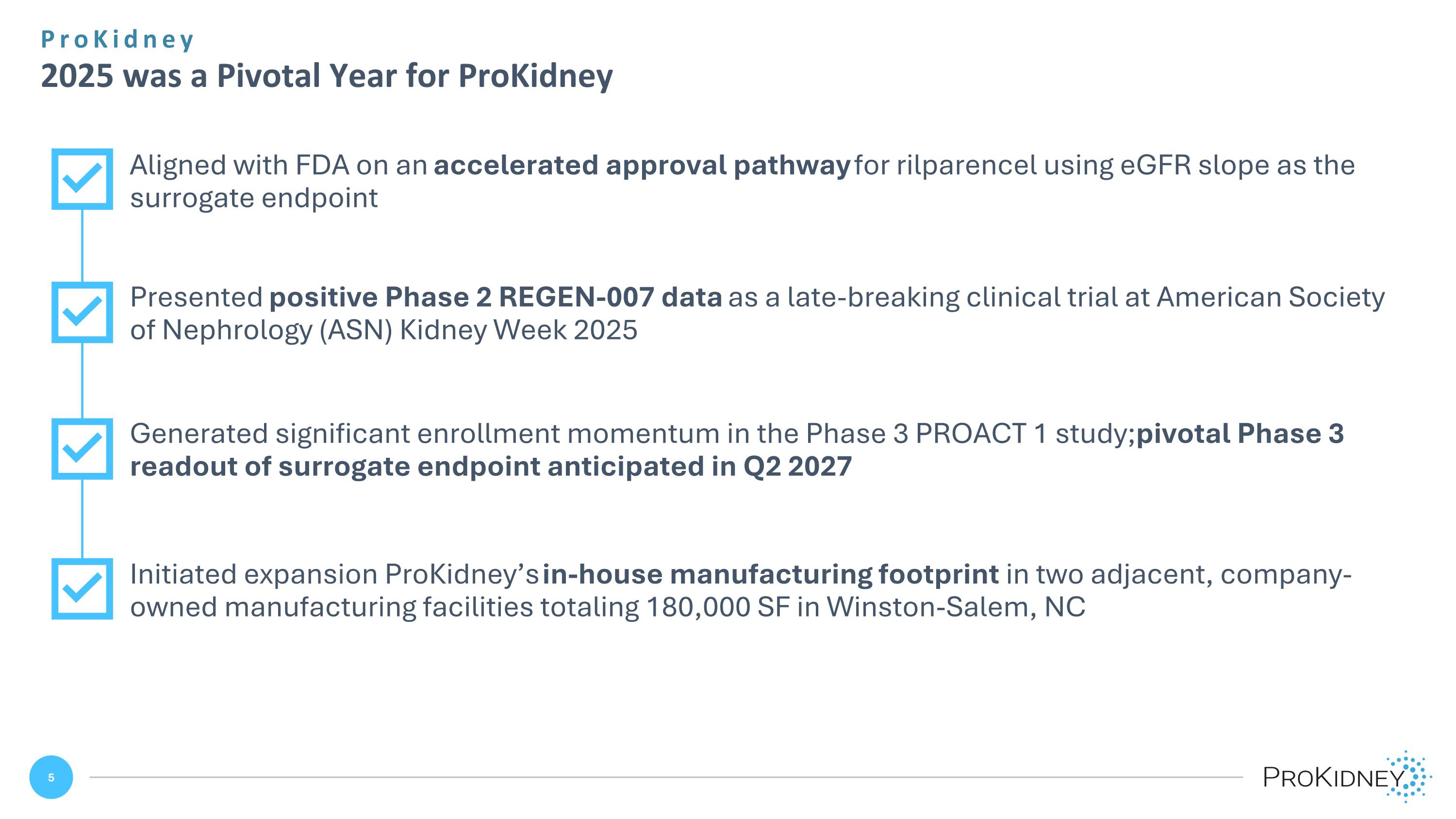Image resolution: width=1456 pixels, height=819 pixels.
Task: Click the gray horizontal footer divider line
Action: [x=666, y=777]
